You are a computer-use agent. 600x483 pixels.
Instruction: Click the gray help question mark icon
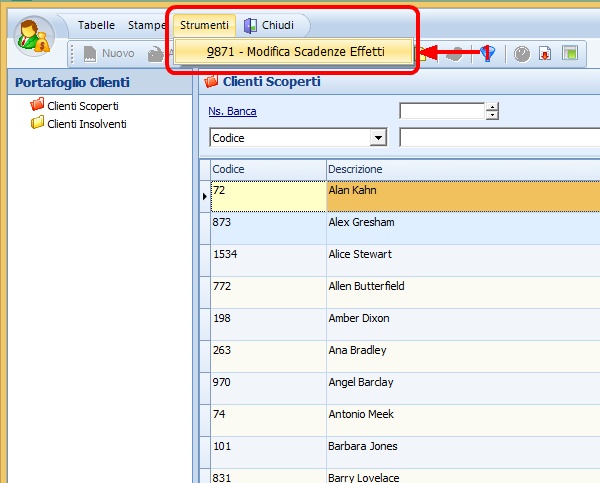pyautogui.click(x=521, y=54)
